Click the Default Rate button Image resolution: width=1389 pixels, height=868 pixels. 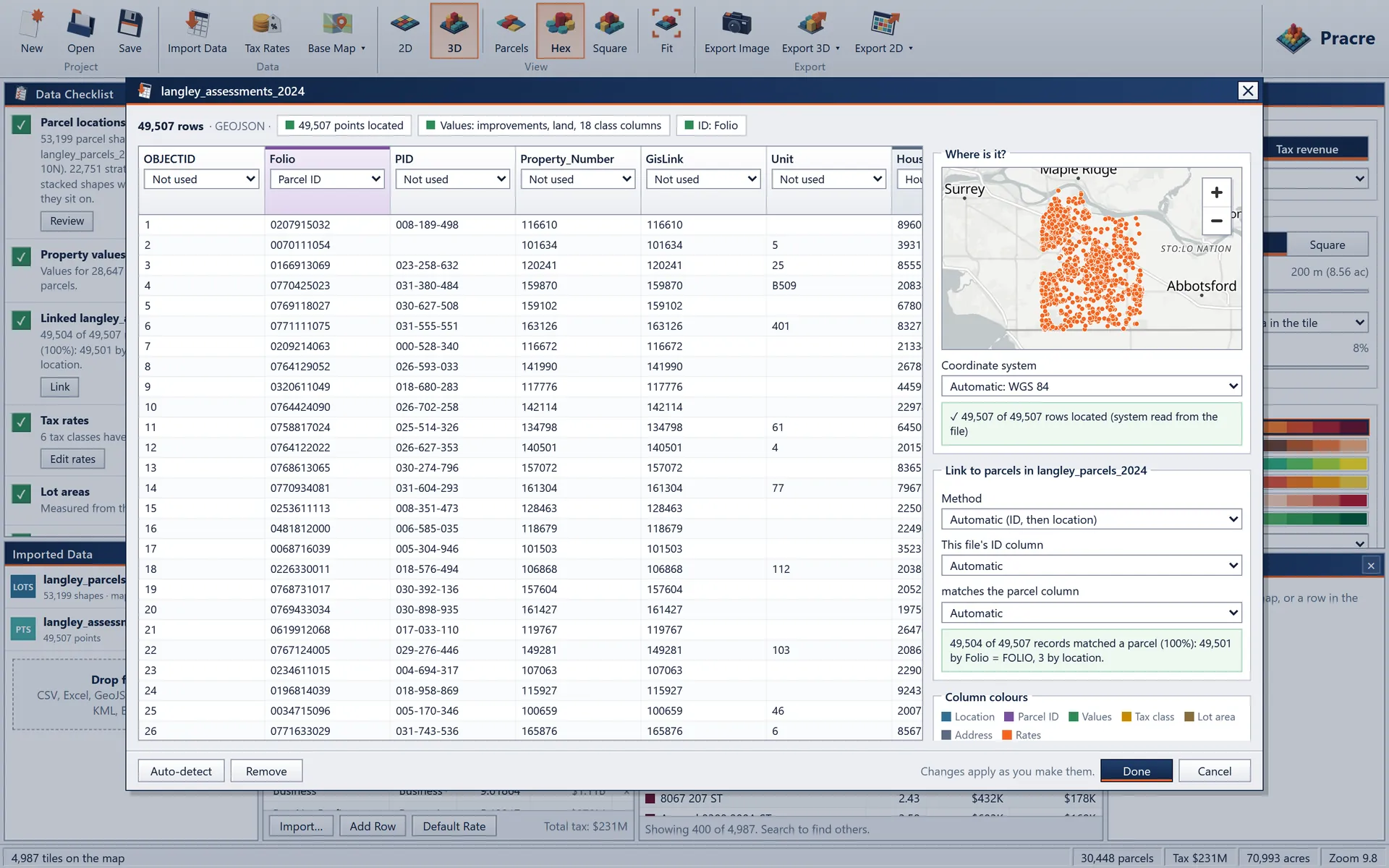(x=454, y=826)
